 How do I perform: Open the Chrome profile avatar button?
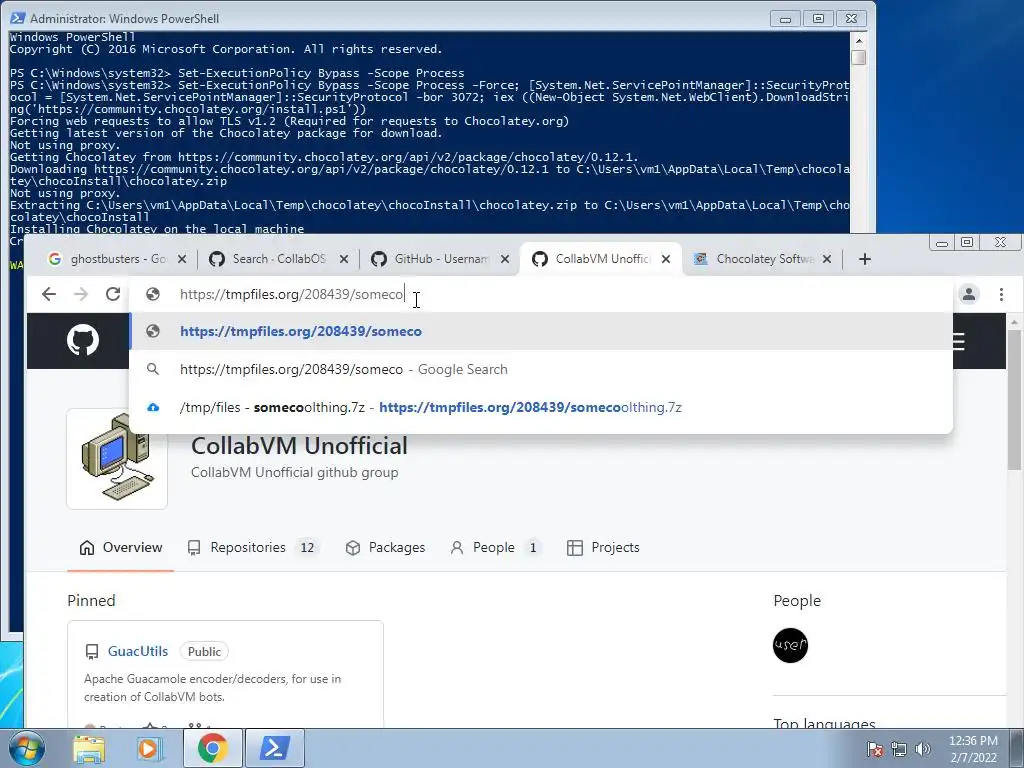(969, 295)
